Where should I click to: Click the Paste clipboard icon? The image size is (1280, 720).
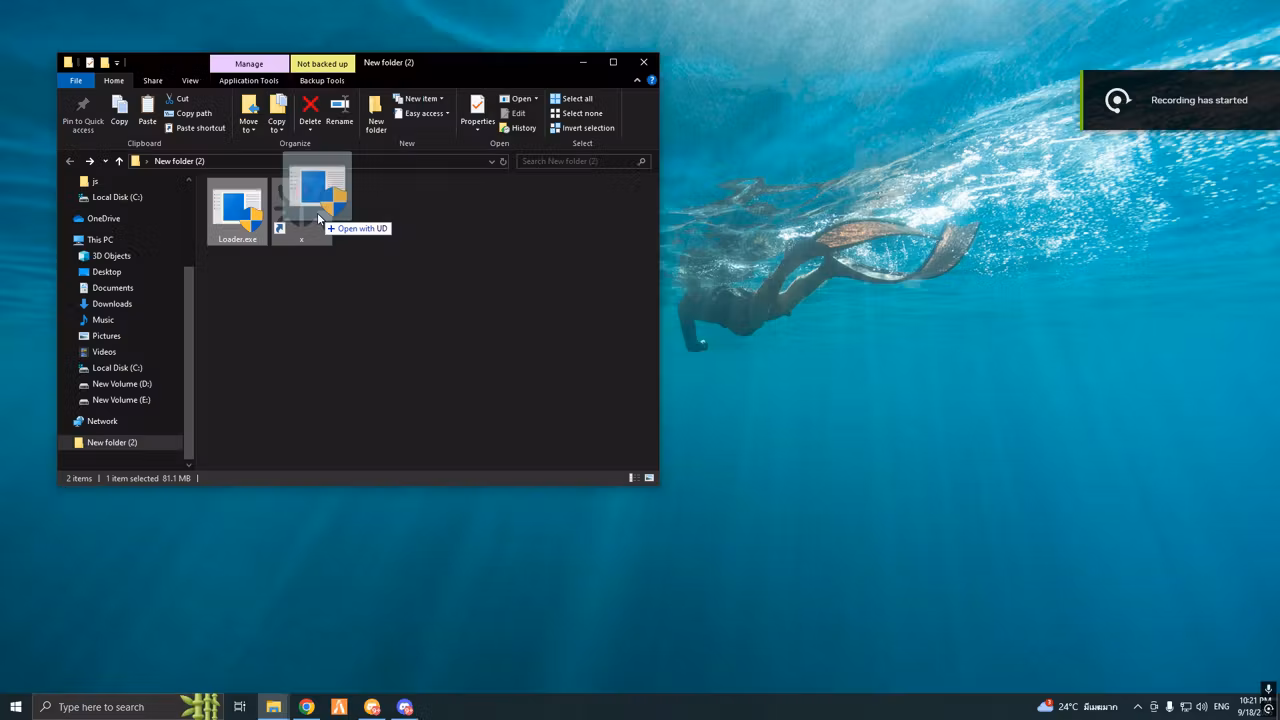pyautogui.click(x=147, y=106)
